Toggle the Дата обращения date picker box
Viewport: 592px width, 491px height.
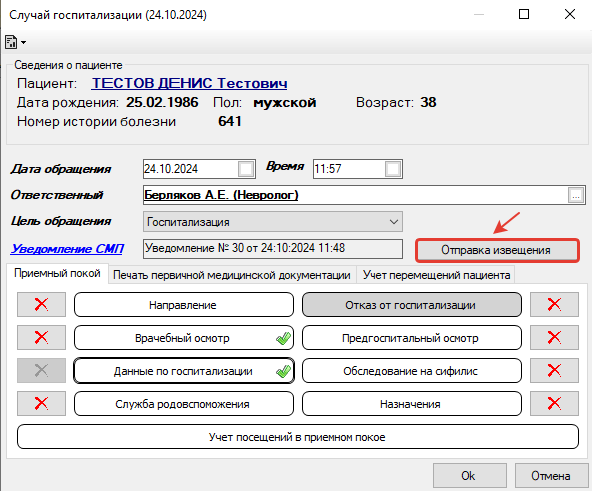[246, 169]
